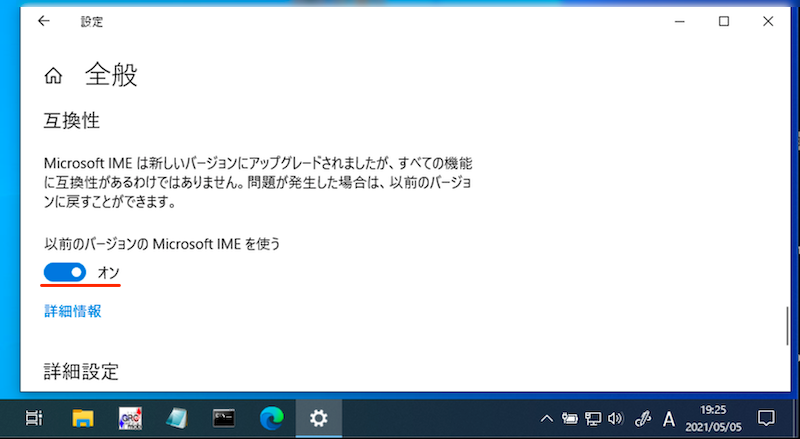Image resolution: width=800 pixels, height=439 pixels.
Task: Open the clock showing 19:25
Action: coord(714,417)
